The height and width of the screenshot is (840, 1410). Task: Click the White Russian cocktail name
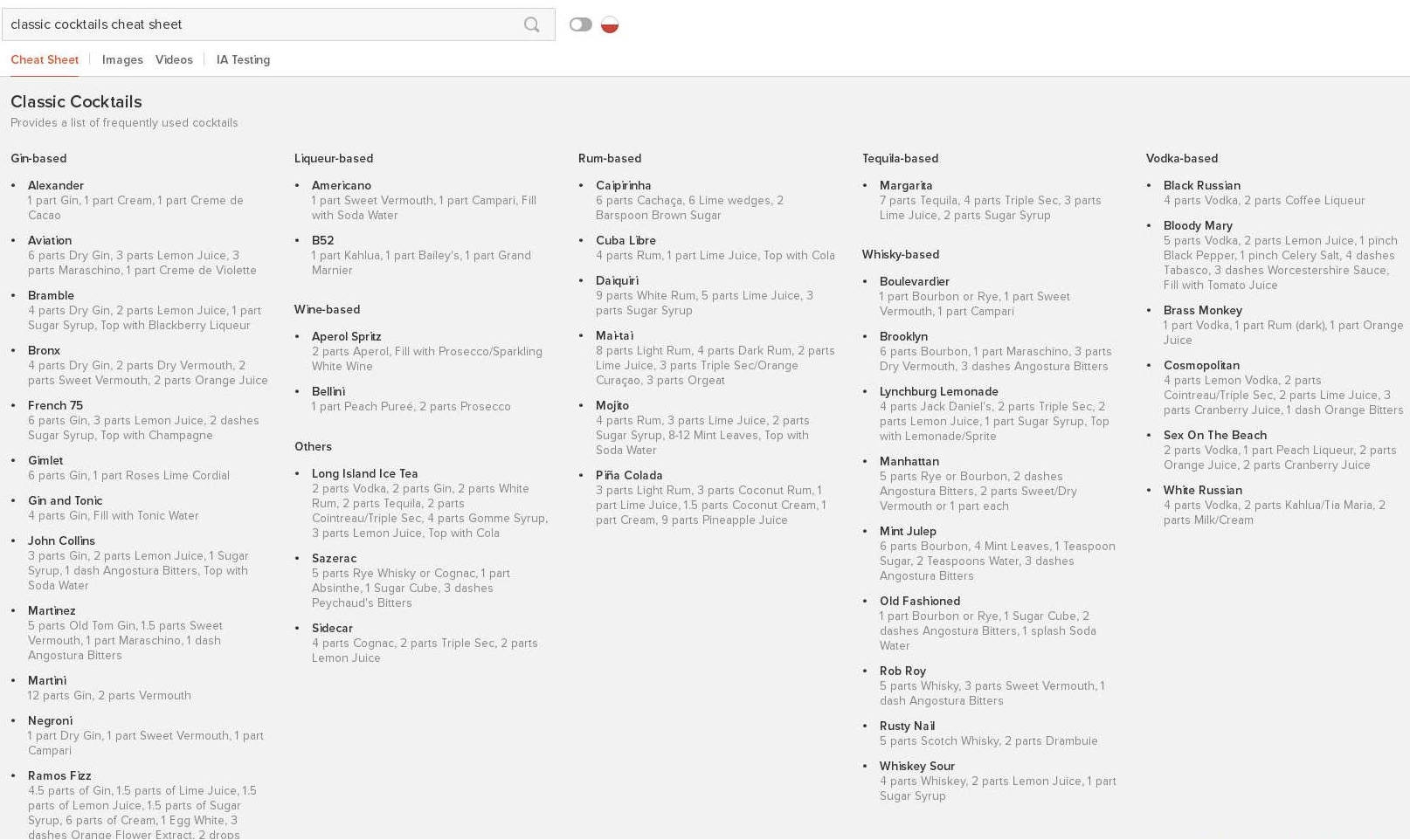(x=1203, y=491)
